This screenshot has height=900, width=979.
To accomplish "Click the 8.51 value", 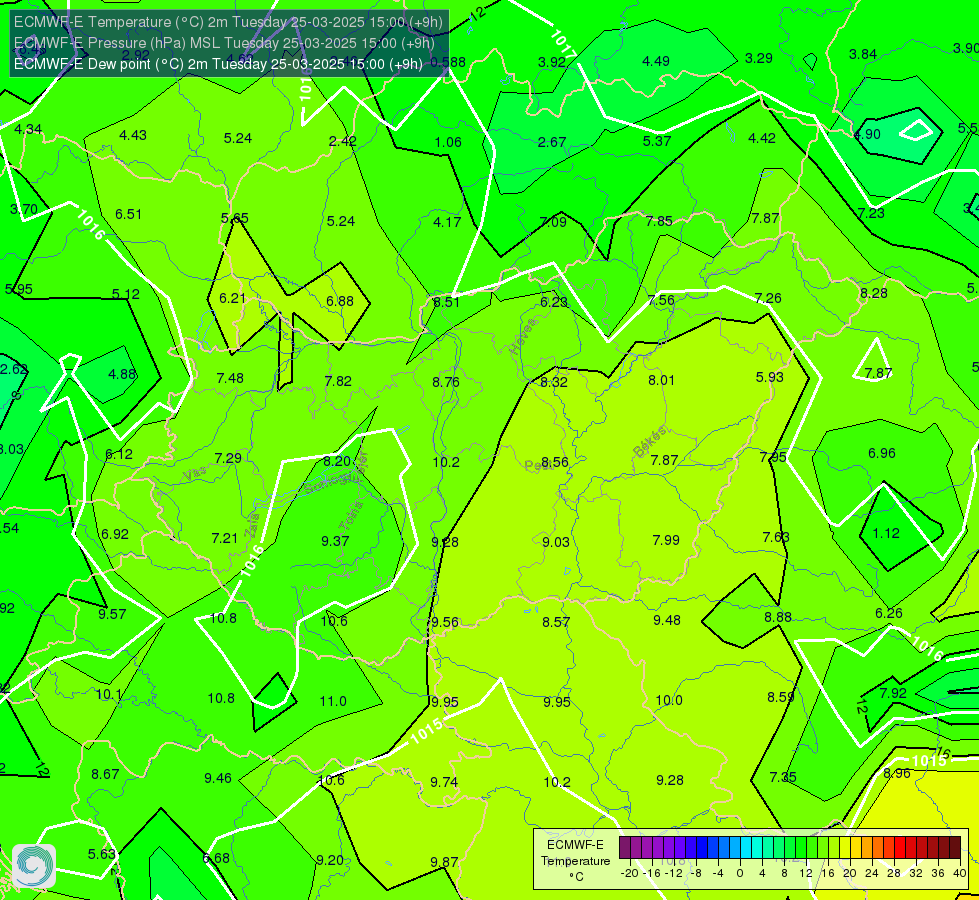I will (x=446, y=302).
